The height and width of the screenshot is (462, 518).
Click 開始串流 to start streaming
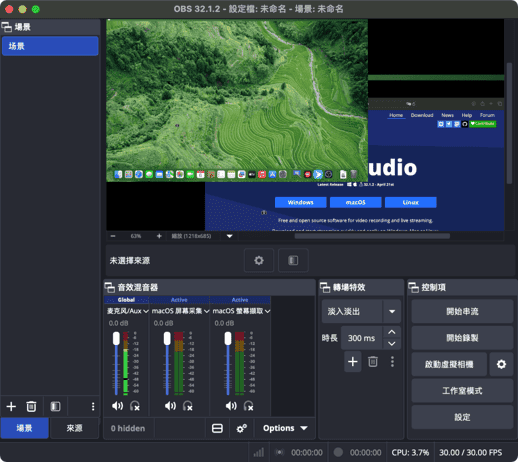462,311
